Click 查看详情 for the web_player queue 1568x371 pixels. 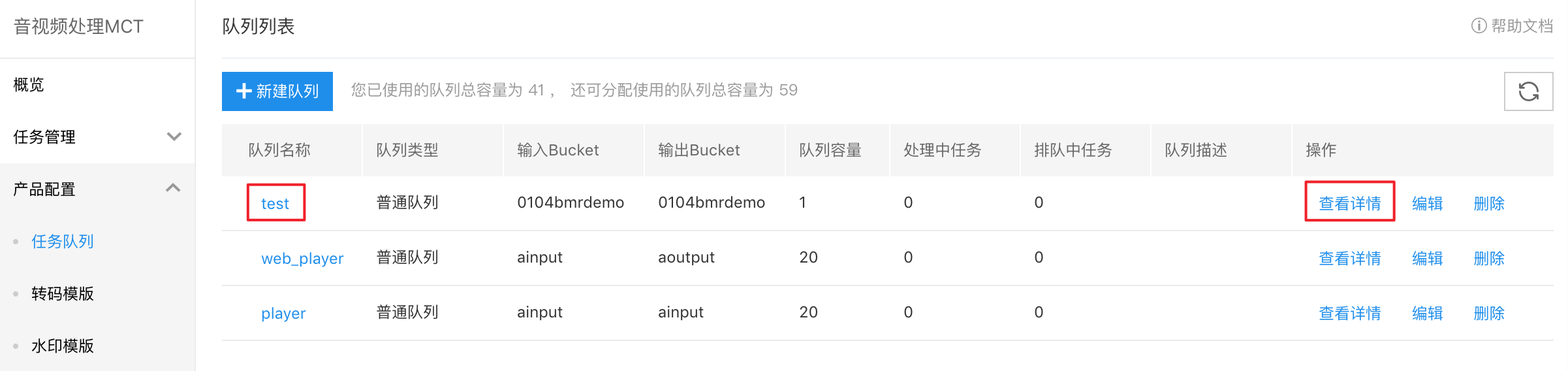tap(1349, 258)
